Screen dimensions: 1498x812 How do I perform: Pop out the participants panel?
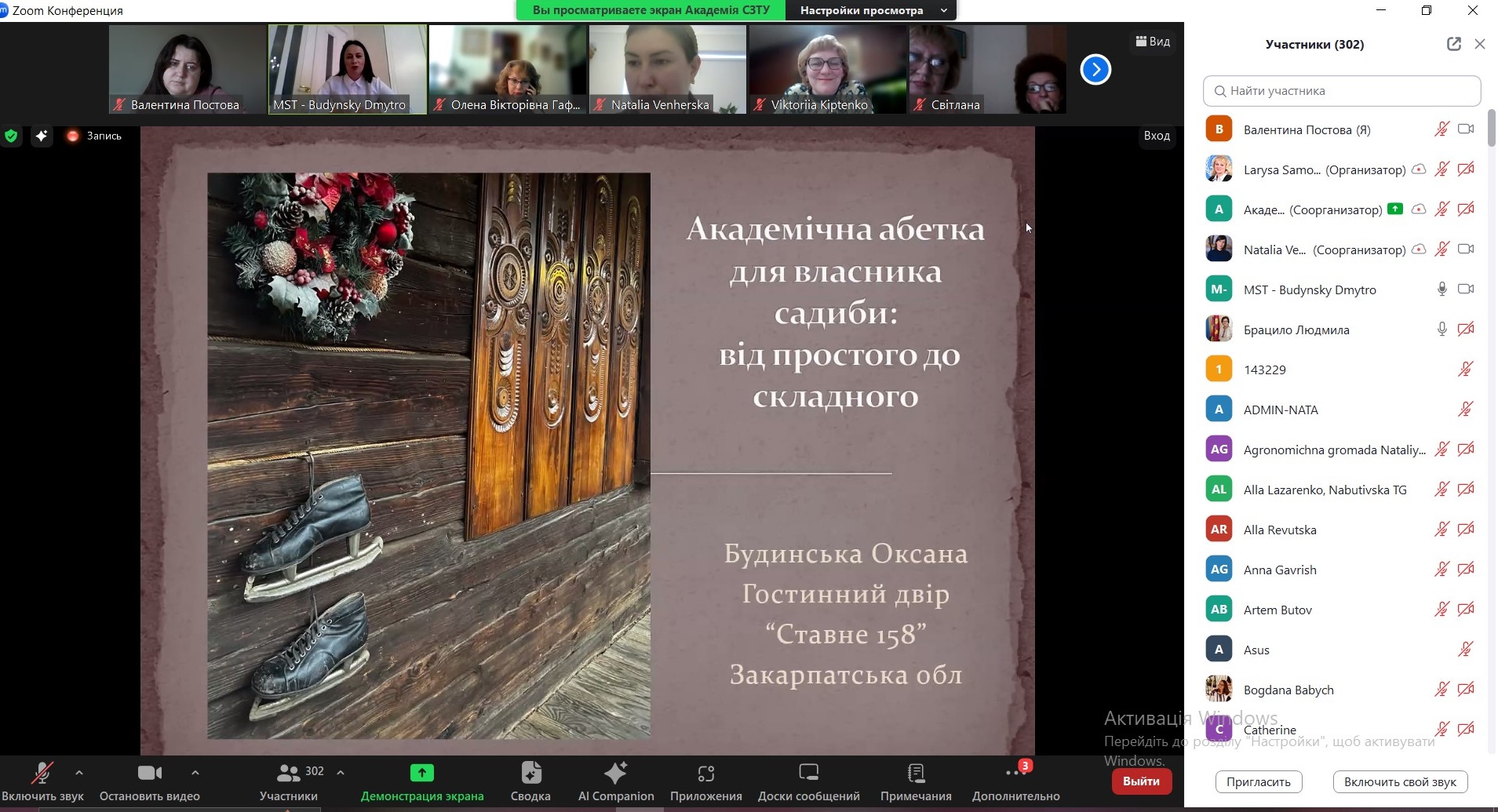click(1453, 44)
